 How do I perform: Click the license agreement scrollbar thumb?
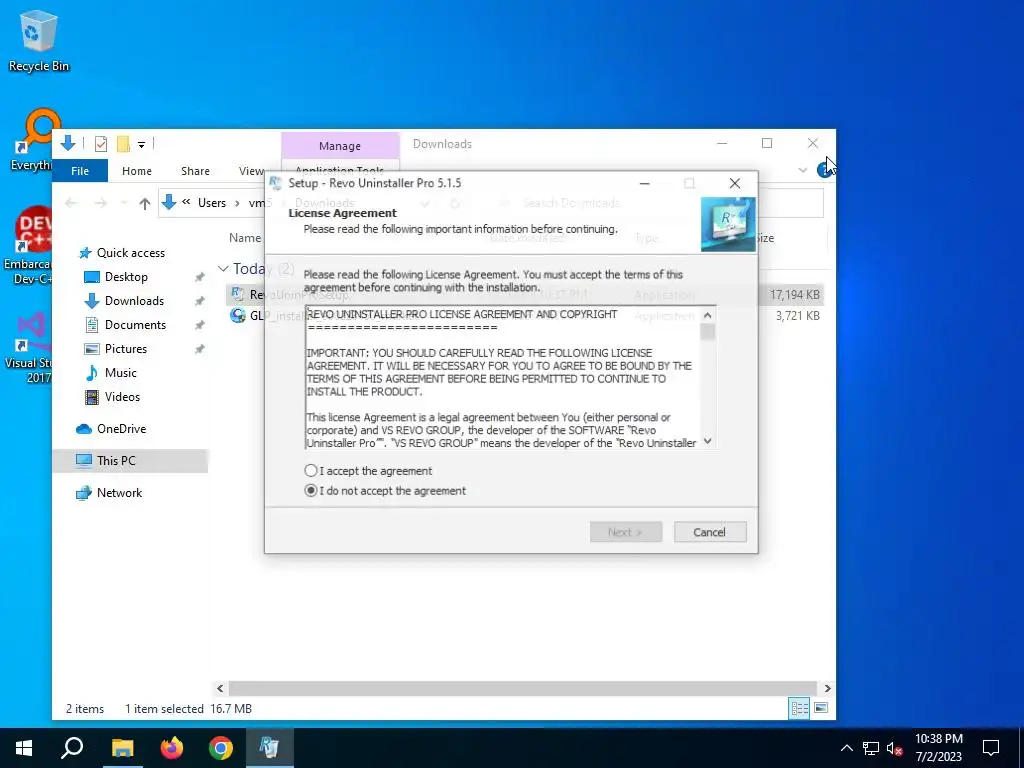click(x=707, y=332)
